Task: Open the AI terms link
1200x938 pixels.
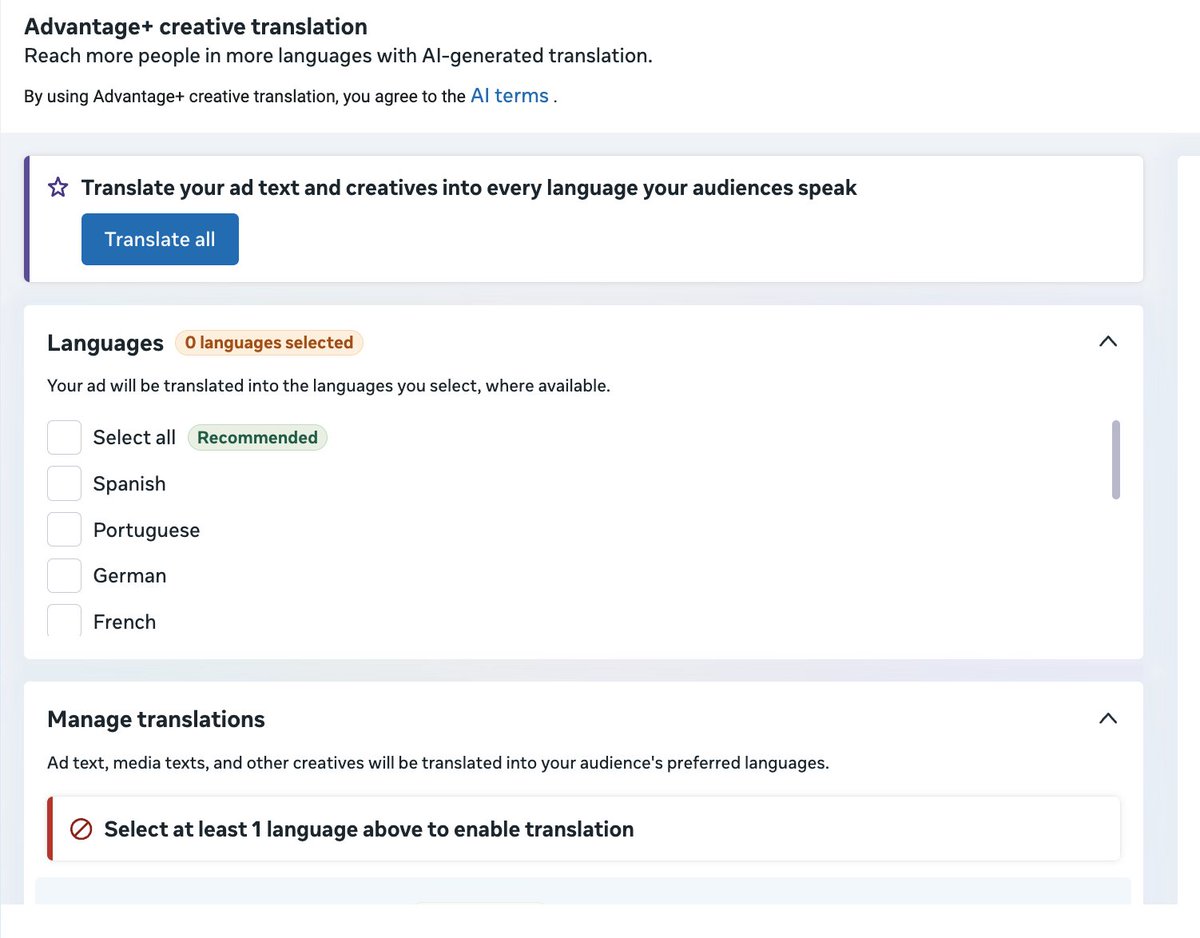Action: point(509,96)
